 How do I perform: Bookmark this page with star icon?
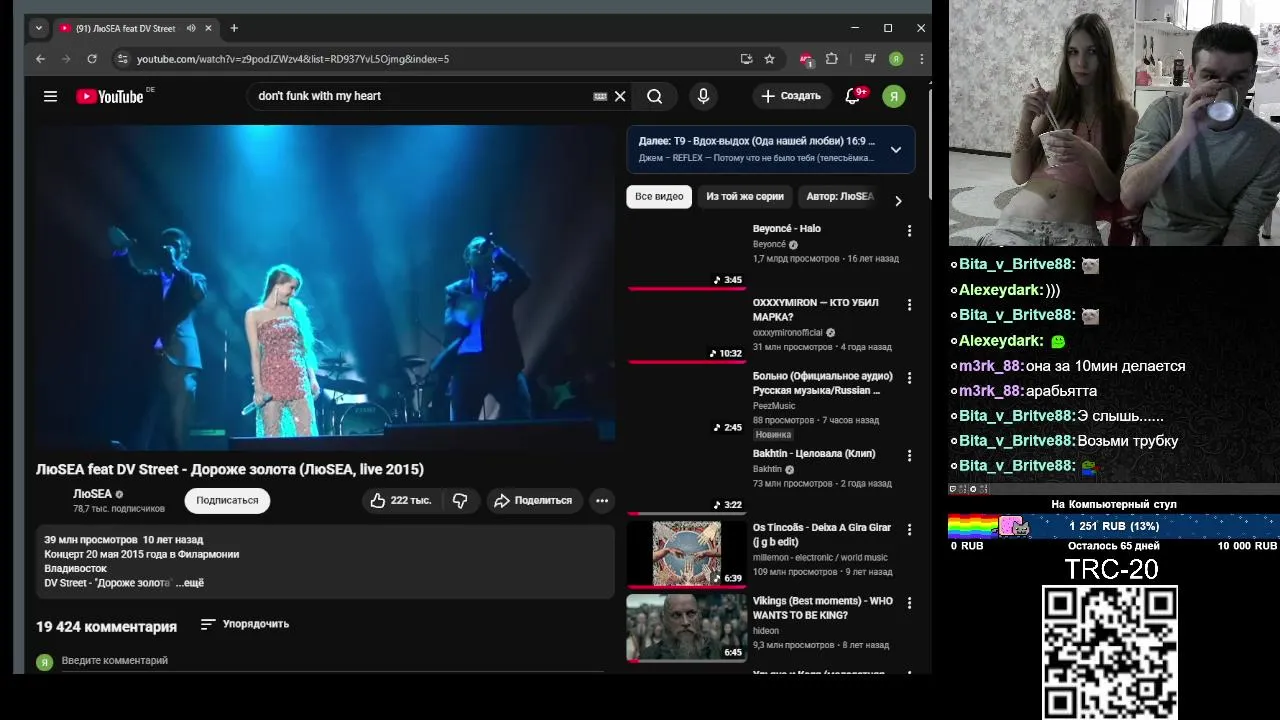pyautogui.click(x=769, y=59)
